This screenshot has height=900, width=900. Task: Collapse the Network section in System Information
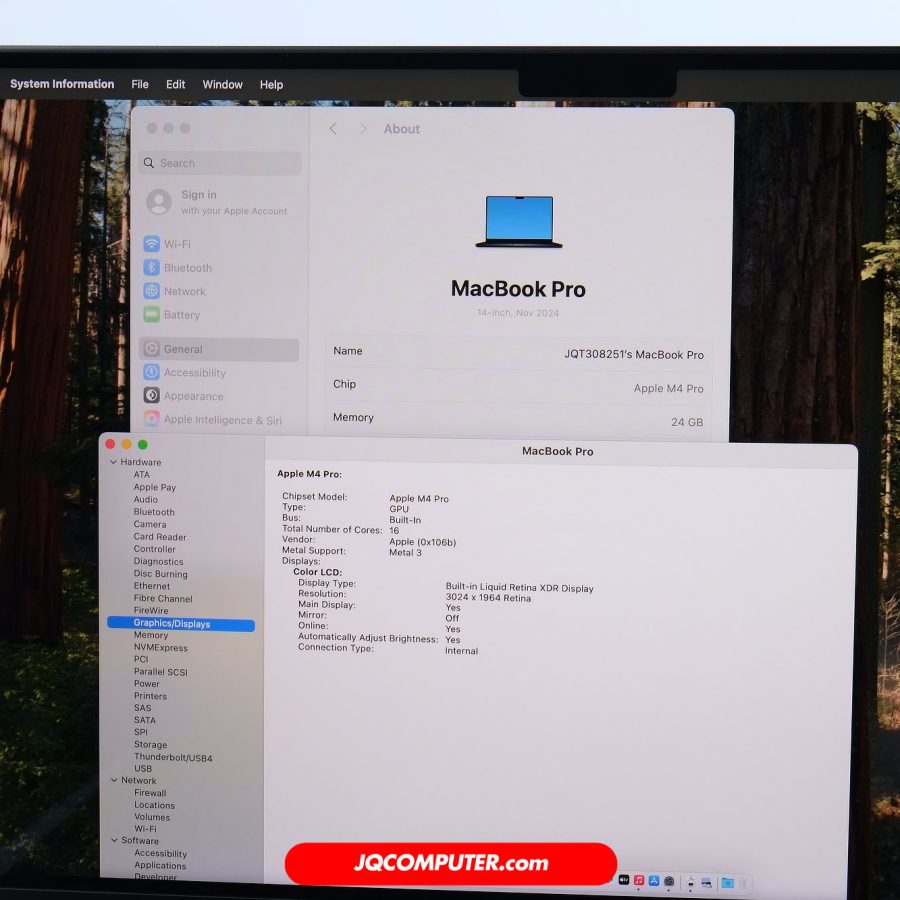click(114, 780)
